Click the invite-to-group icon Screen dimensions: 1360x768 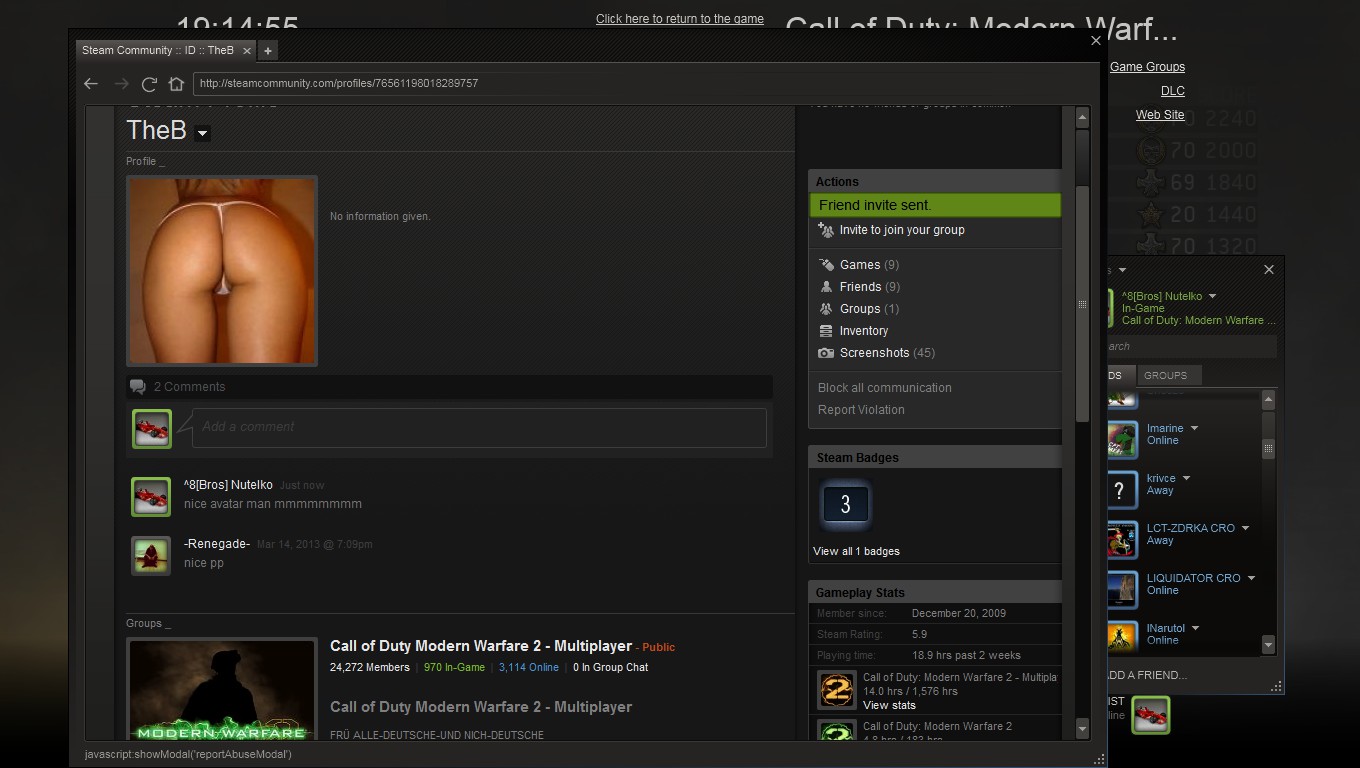[x=826, y=230]
